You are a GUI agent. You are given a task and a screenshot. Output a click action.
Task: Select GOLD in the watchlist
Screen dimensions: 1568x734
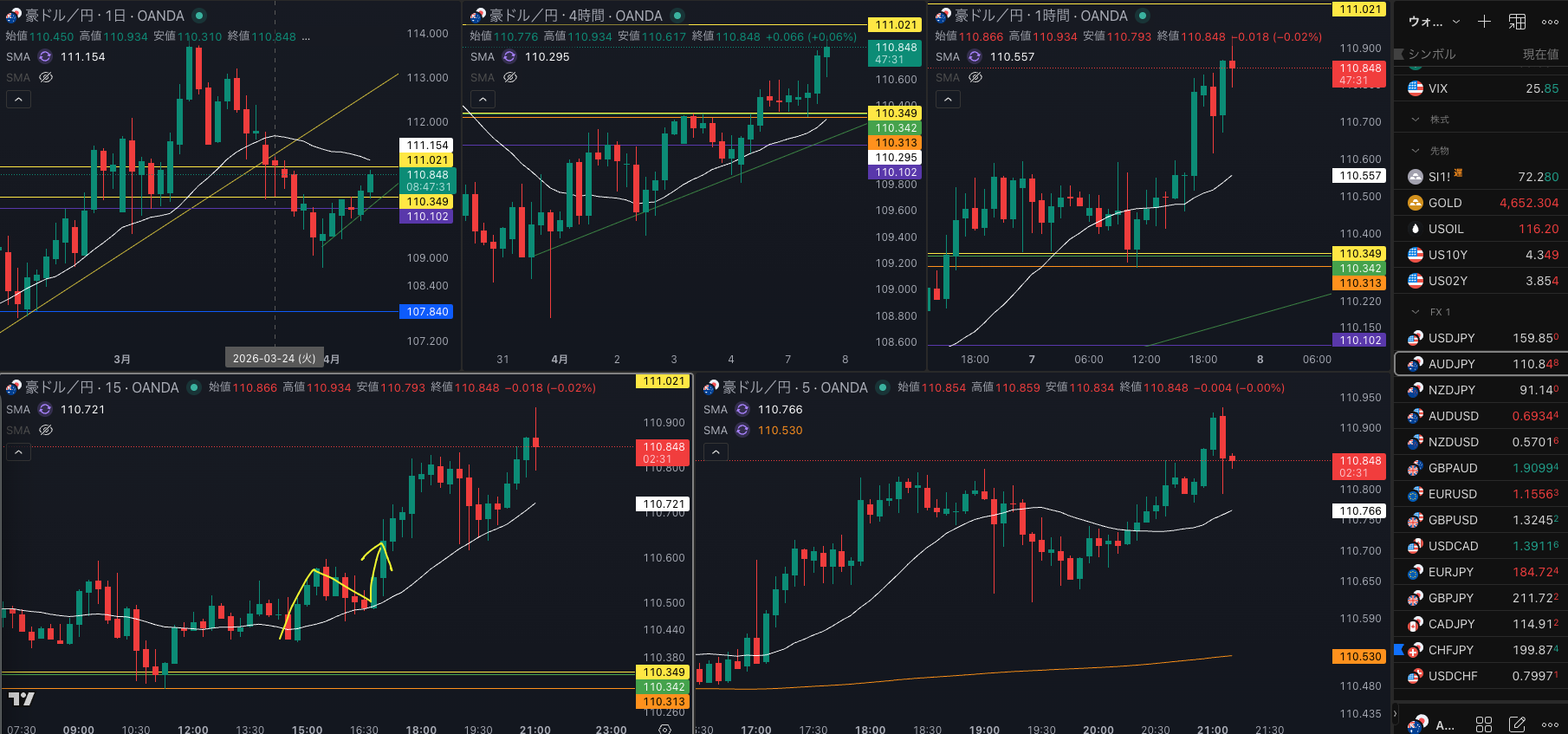click(x=1444, y=203)
